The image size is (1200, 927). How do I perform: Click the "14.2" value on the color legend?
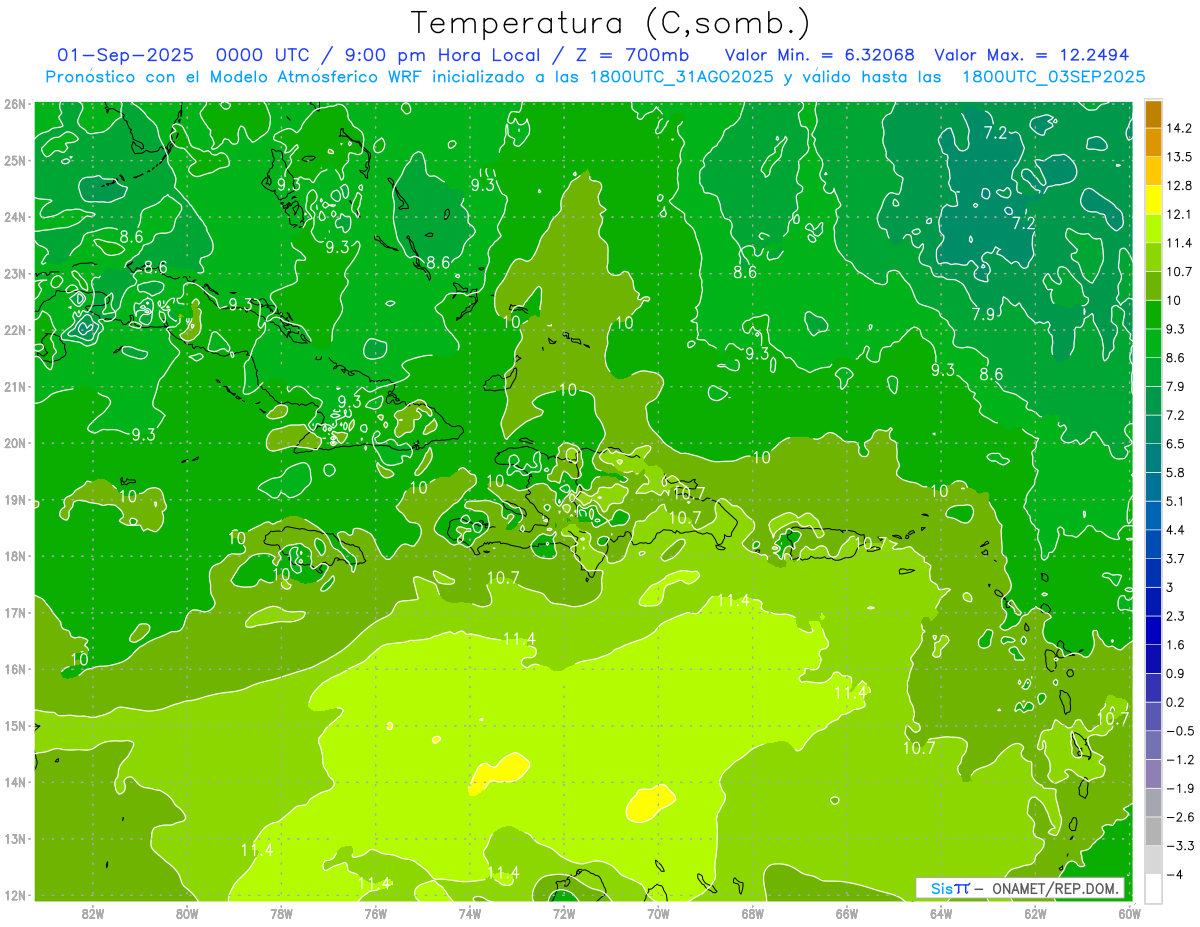[x=1181, y=128]
